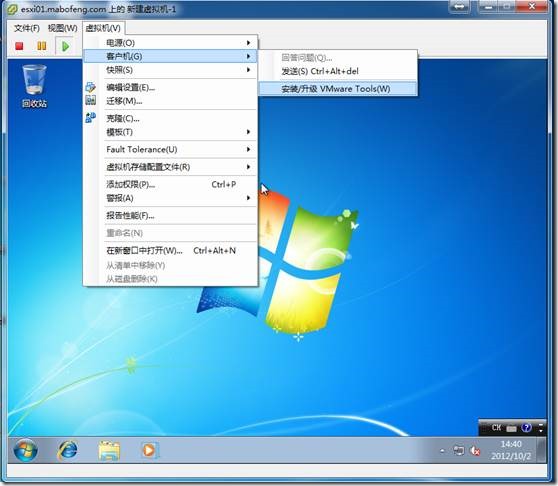This screenshot has width=558, height=486.
Task: Click the language bar help icon
Action: (527, 428)
